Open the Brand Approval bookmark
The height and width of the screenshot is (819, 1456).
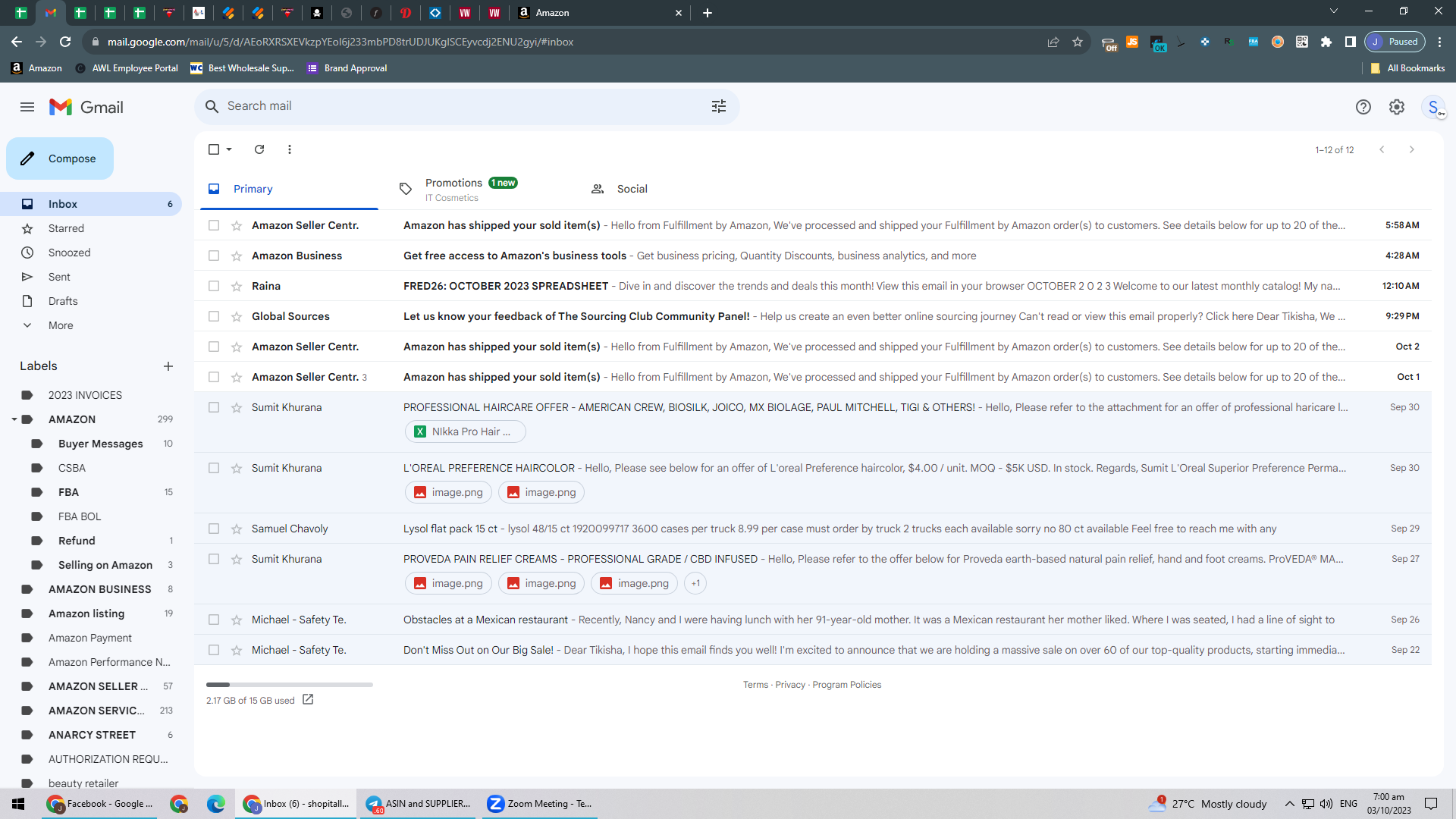coord(347,68)
